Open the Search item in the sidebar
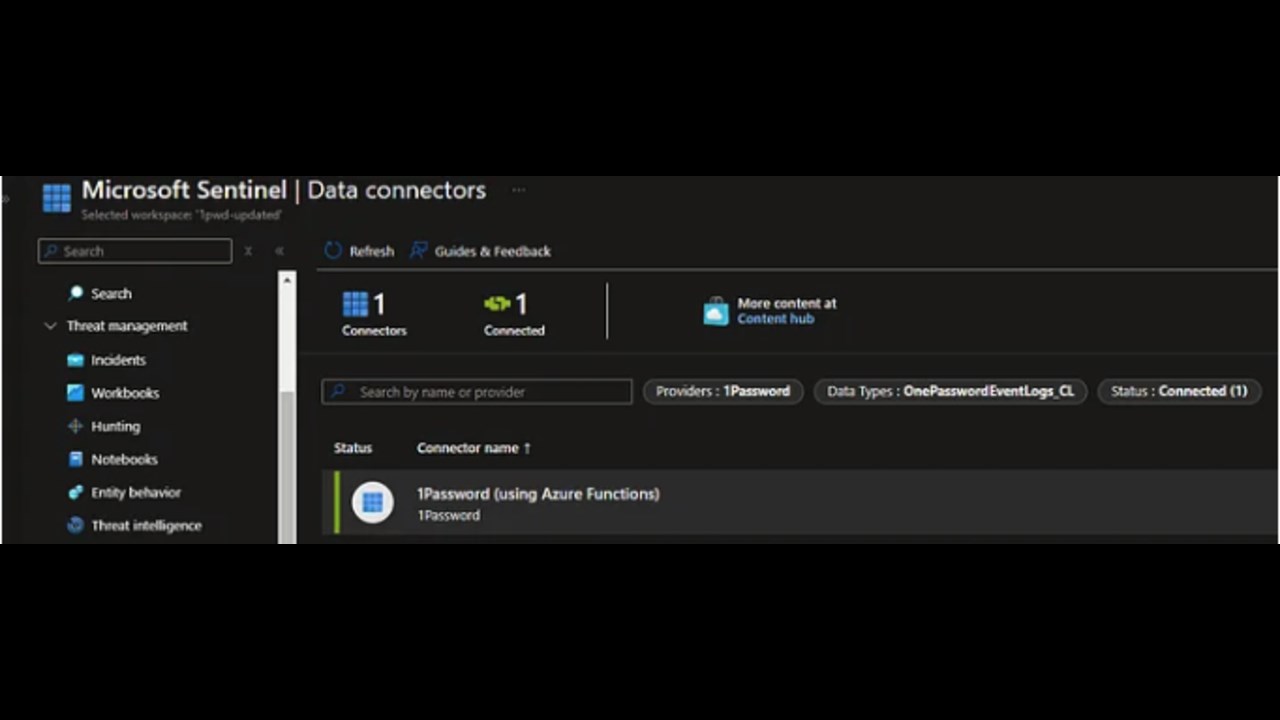 111,293
